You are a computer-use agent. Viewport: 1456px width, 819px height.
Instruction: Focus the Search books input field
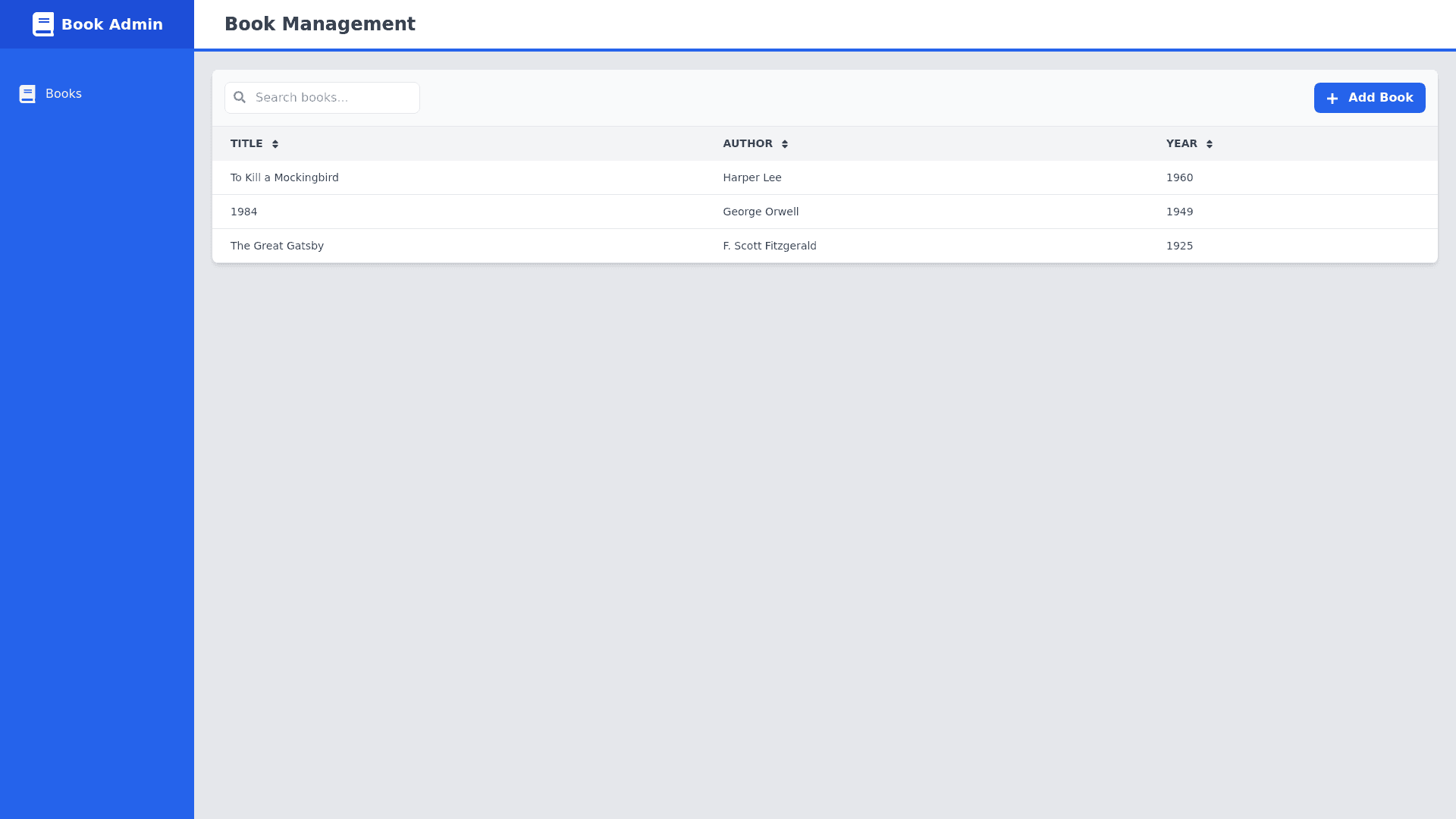[334, 98]
